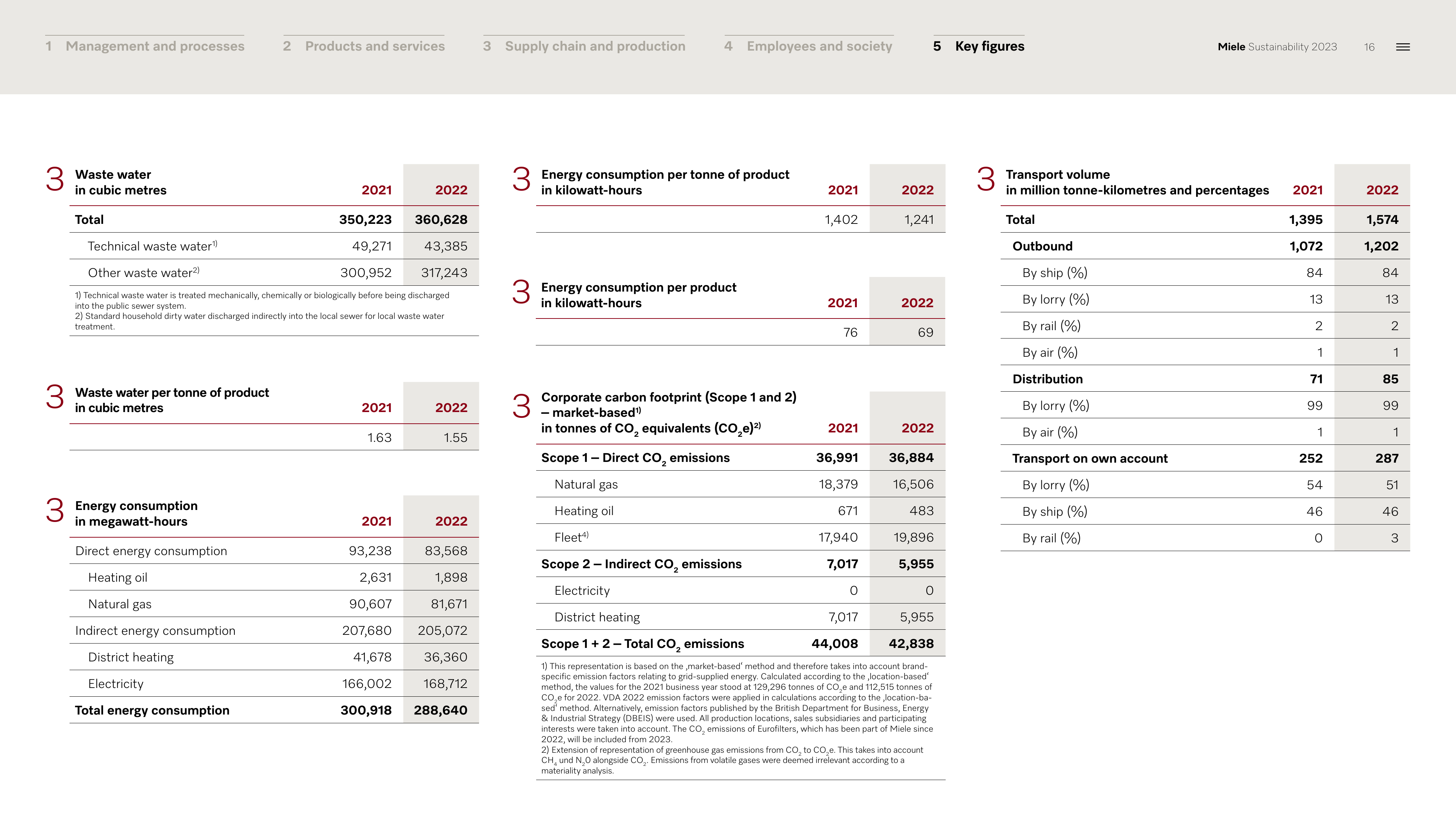Screen dimensions: 1456x819
Task: Select transport total value 1,574
Action: point(1382,219)
